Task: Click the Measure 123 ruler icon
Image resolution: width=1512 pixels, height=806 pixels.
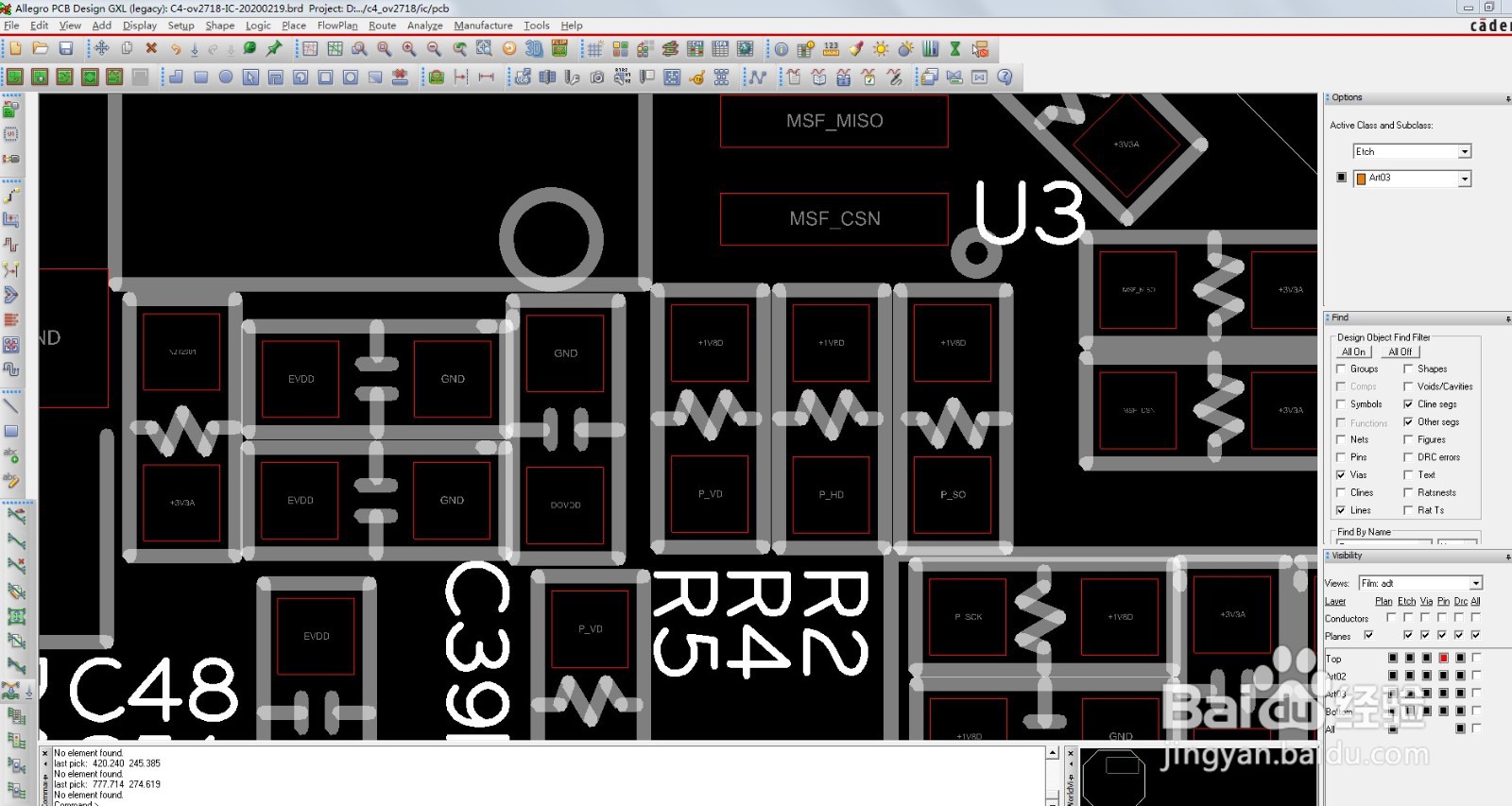Action: click(832, 48)
